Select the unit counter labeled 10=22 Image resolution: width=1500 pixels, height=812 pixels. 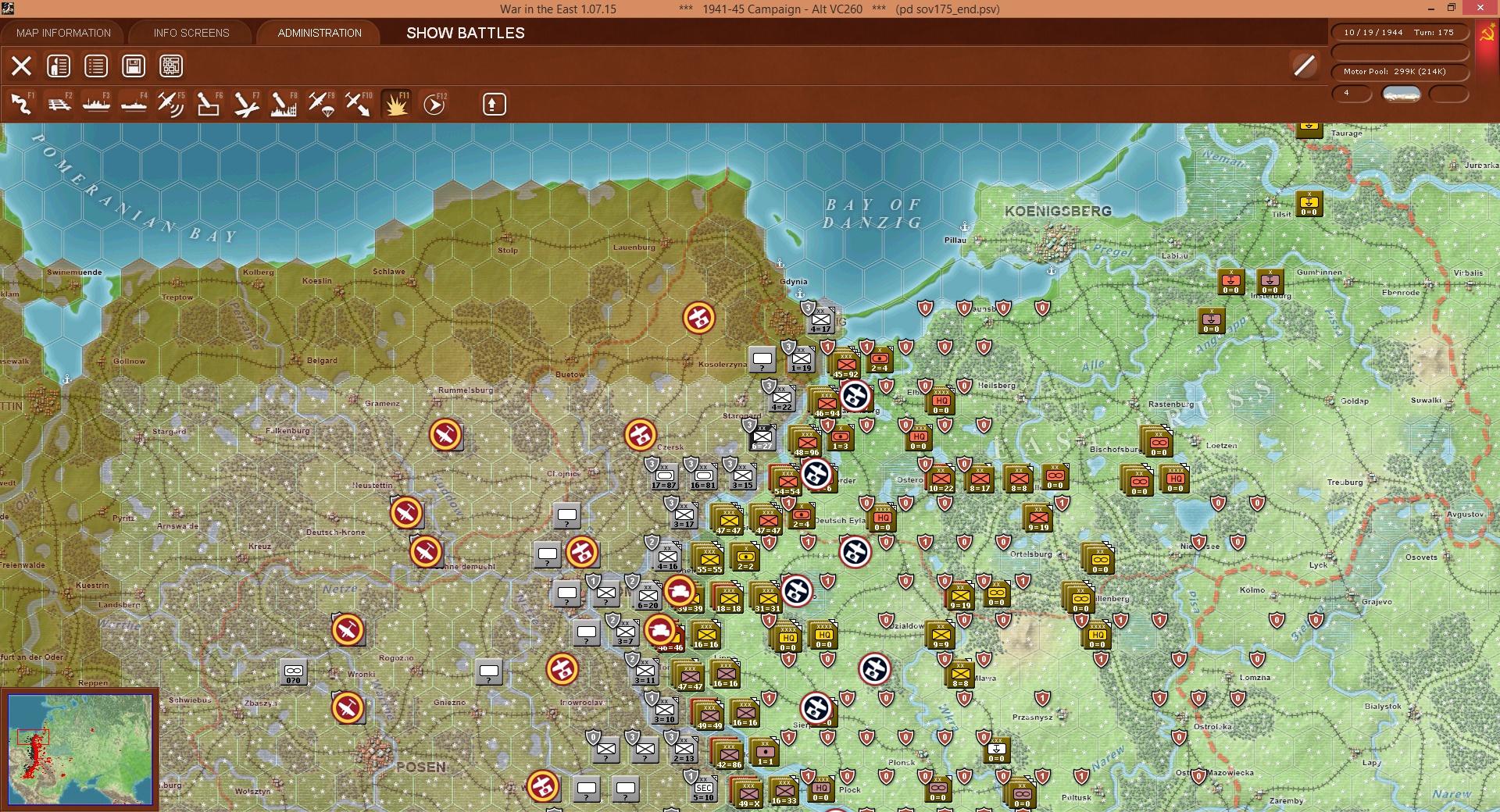(x=941, y=479)
